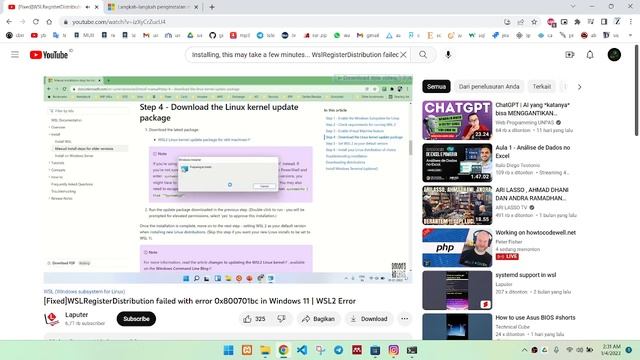The width and height of the screenshot is (640, 360).
Task: Open a new browser tab
Action: [212, 7]
